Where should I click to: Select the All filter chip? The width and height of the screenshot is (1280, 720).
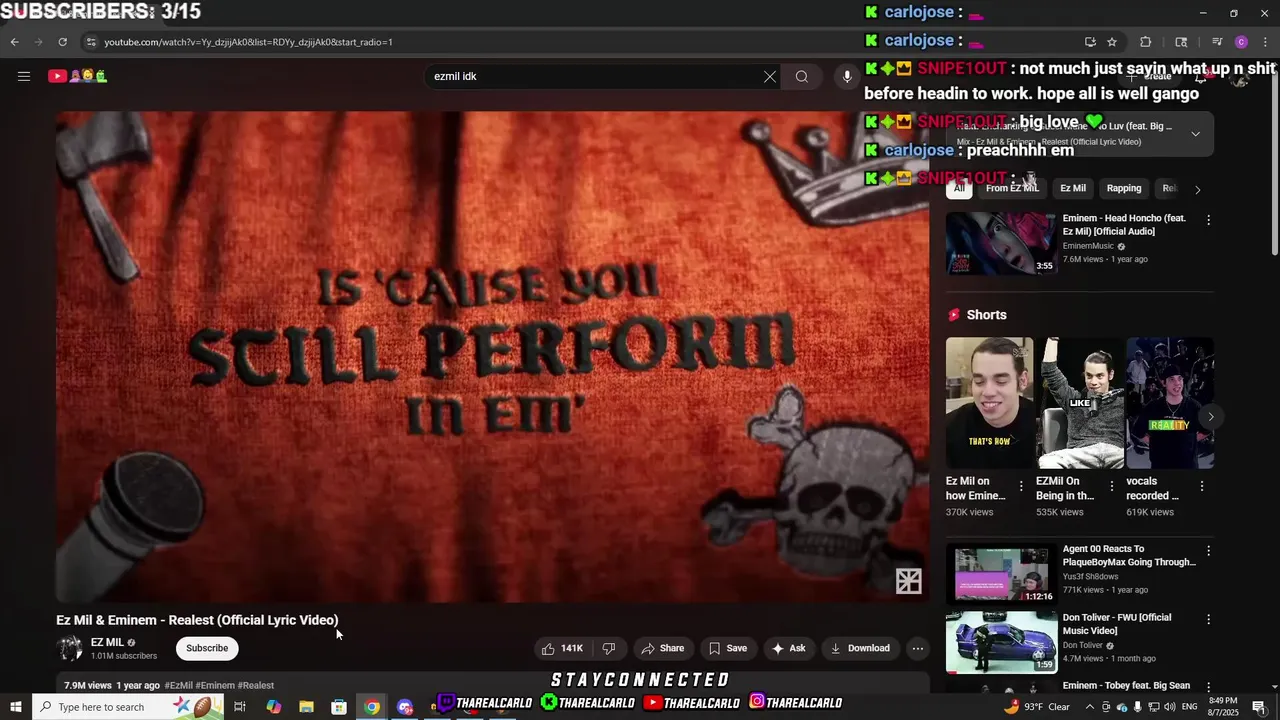(959, 188)
